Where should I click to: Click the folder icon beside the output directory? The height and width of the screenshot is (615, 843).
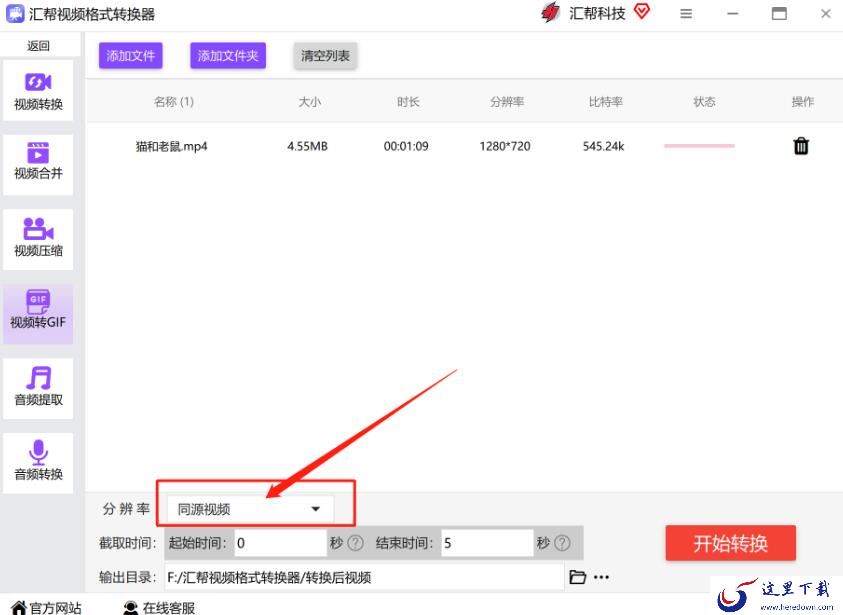point(577,577)
